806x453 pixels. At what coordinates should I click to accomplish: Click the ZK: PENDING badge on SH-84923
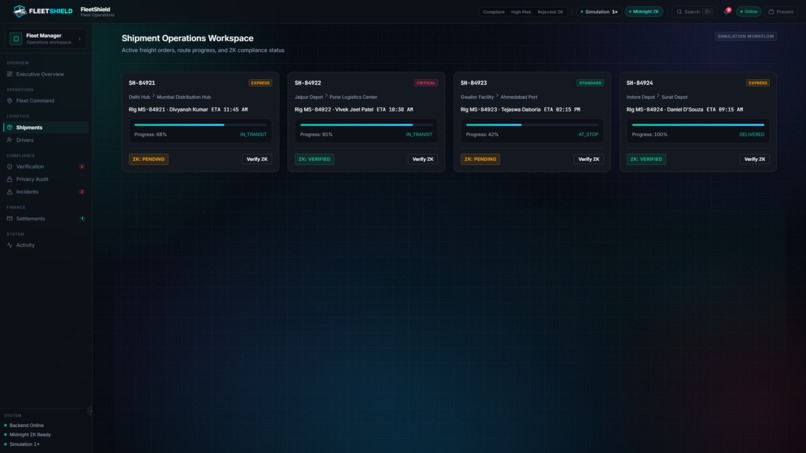tap(480, 159)
